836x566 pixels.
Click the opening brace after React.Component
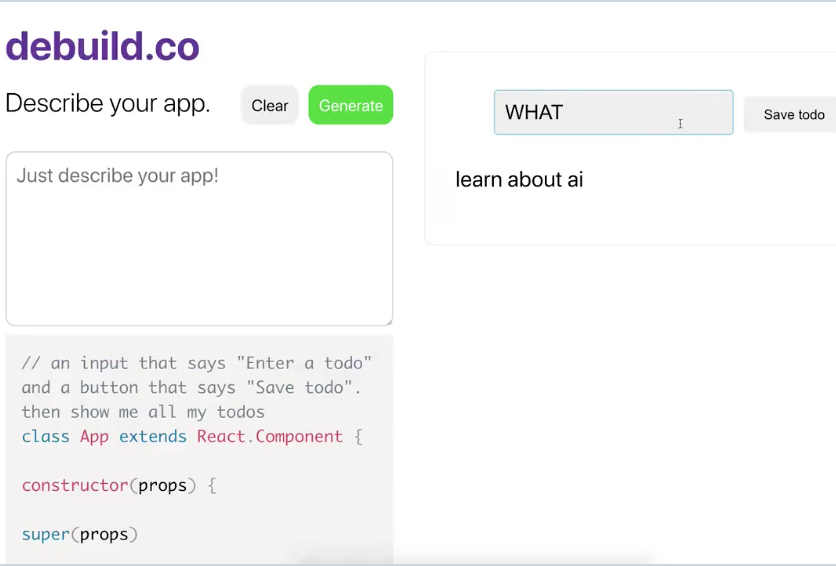coord(358,437)
